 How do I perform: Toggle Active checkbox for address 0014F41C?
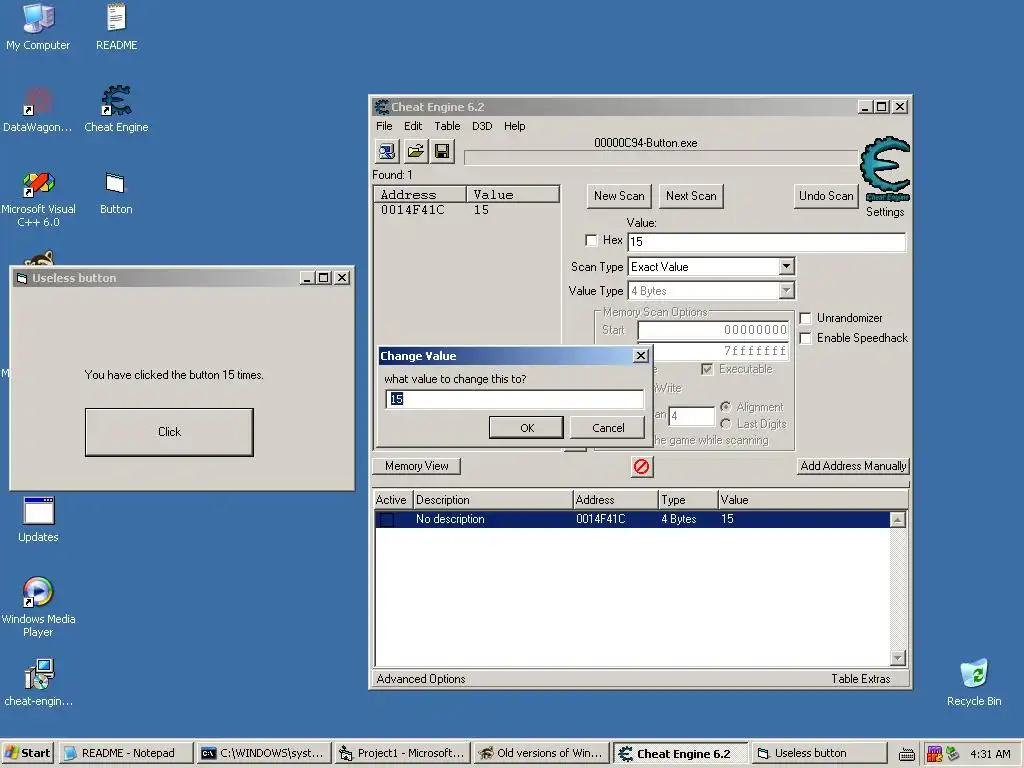click(x=387, y=519)
